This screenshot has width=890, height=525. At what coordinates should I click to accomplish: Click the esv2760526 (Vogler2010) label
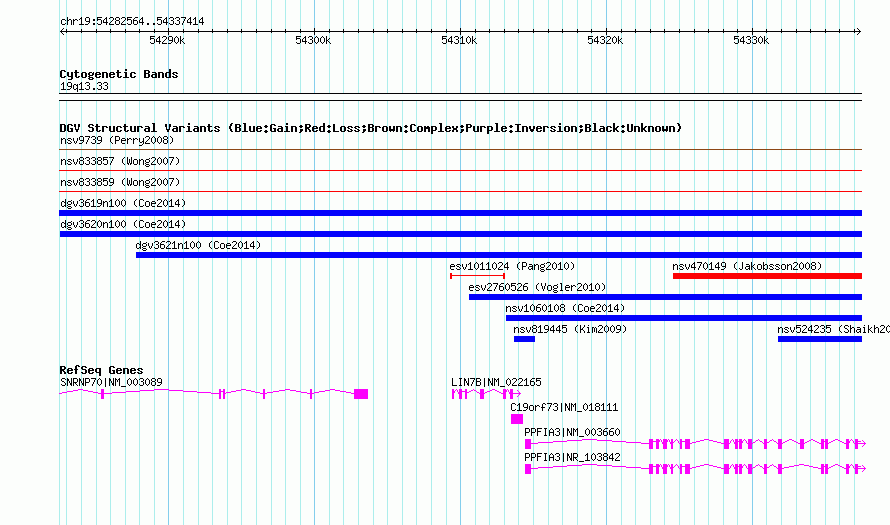coord(537,287)
